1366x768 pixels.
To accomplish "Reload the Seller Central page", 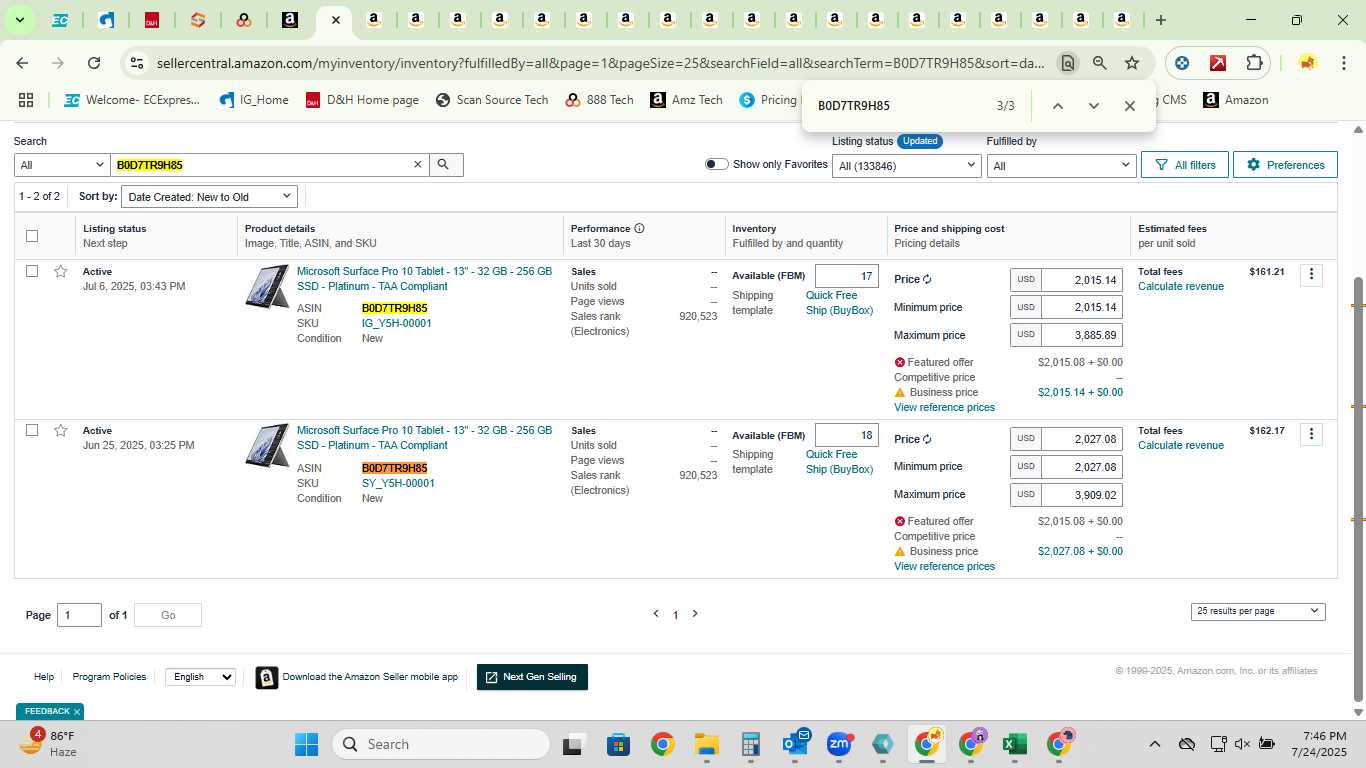I will coord(94,63).
